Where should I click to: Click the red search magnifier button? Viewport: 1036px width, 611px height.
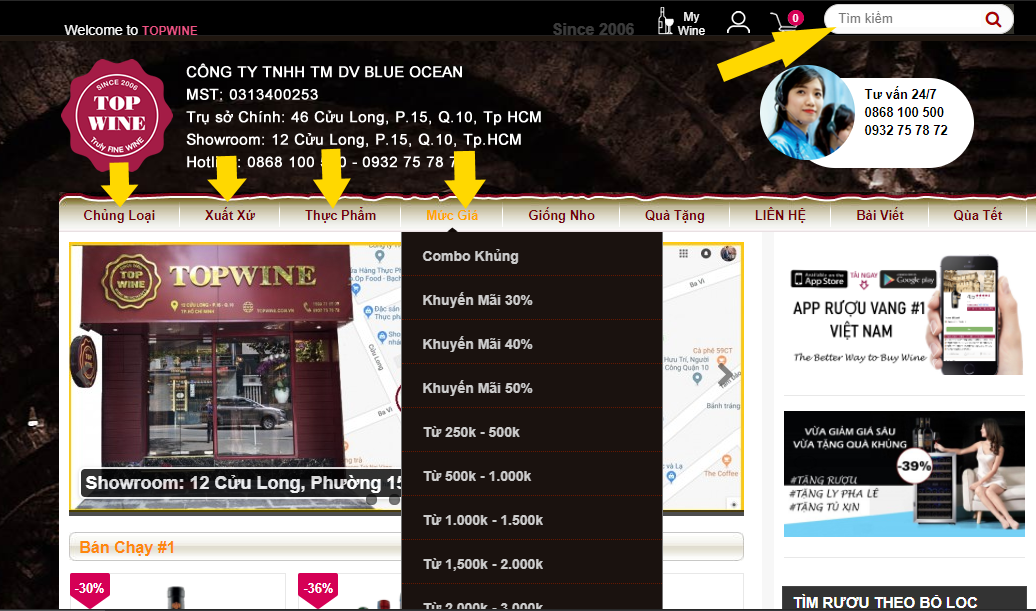[992, 19]
